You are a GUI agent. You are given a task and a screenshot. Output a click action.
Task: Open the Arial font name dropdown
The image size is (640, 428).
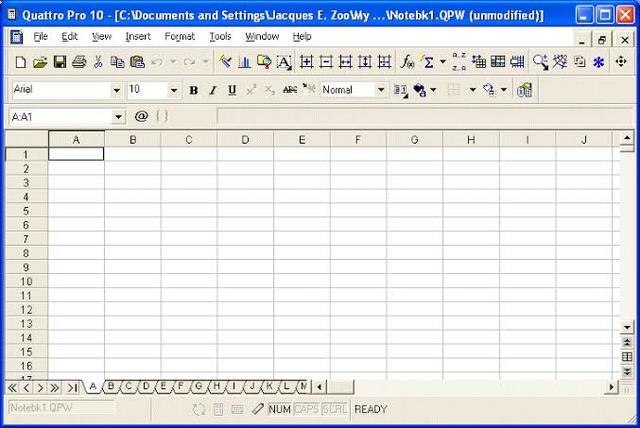pyautogui.click(x=116, y=90)
